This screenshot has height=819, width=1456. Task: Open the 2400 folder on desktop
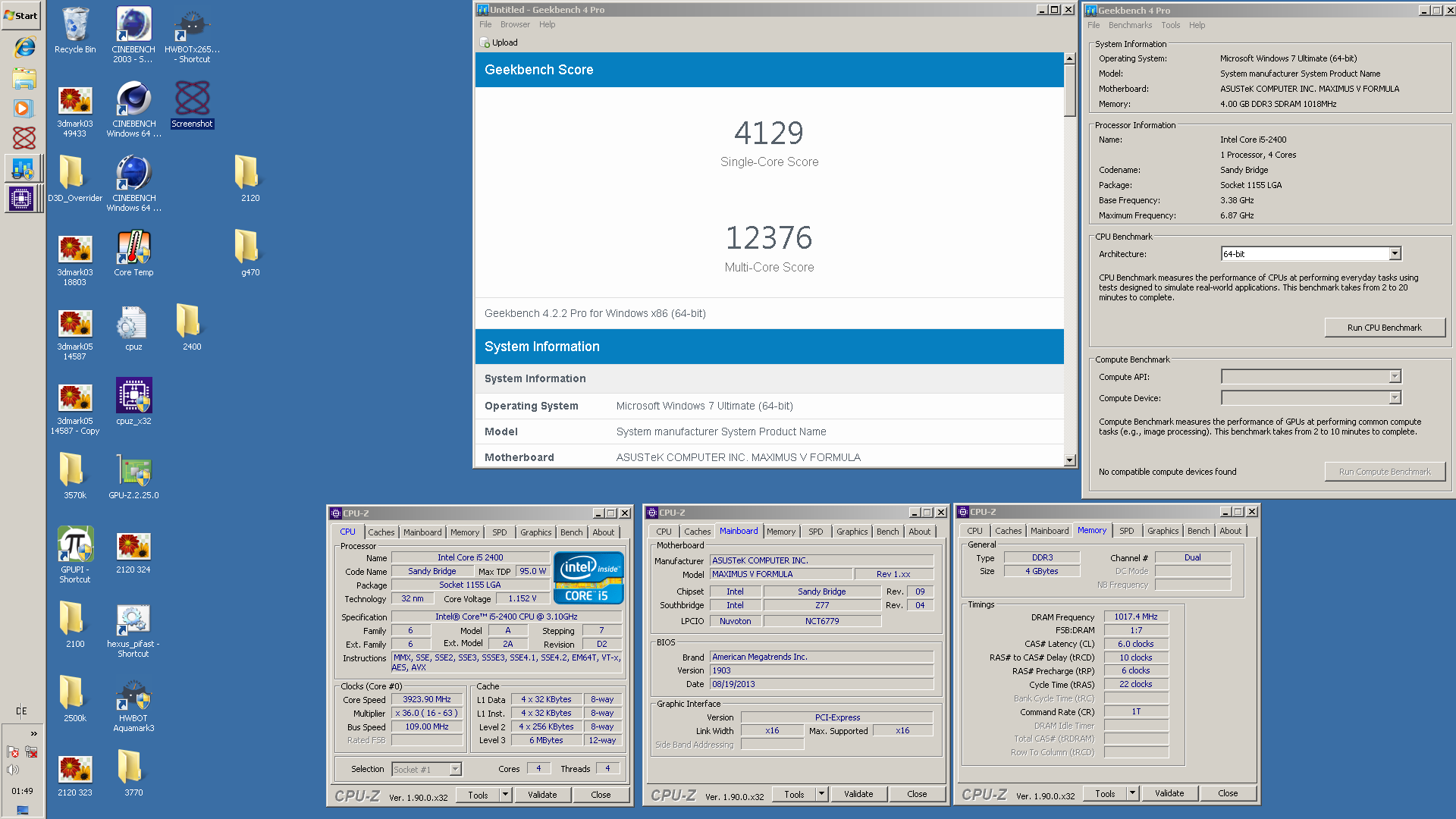tap(192, 328)
